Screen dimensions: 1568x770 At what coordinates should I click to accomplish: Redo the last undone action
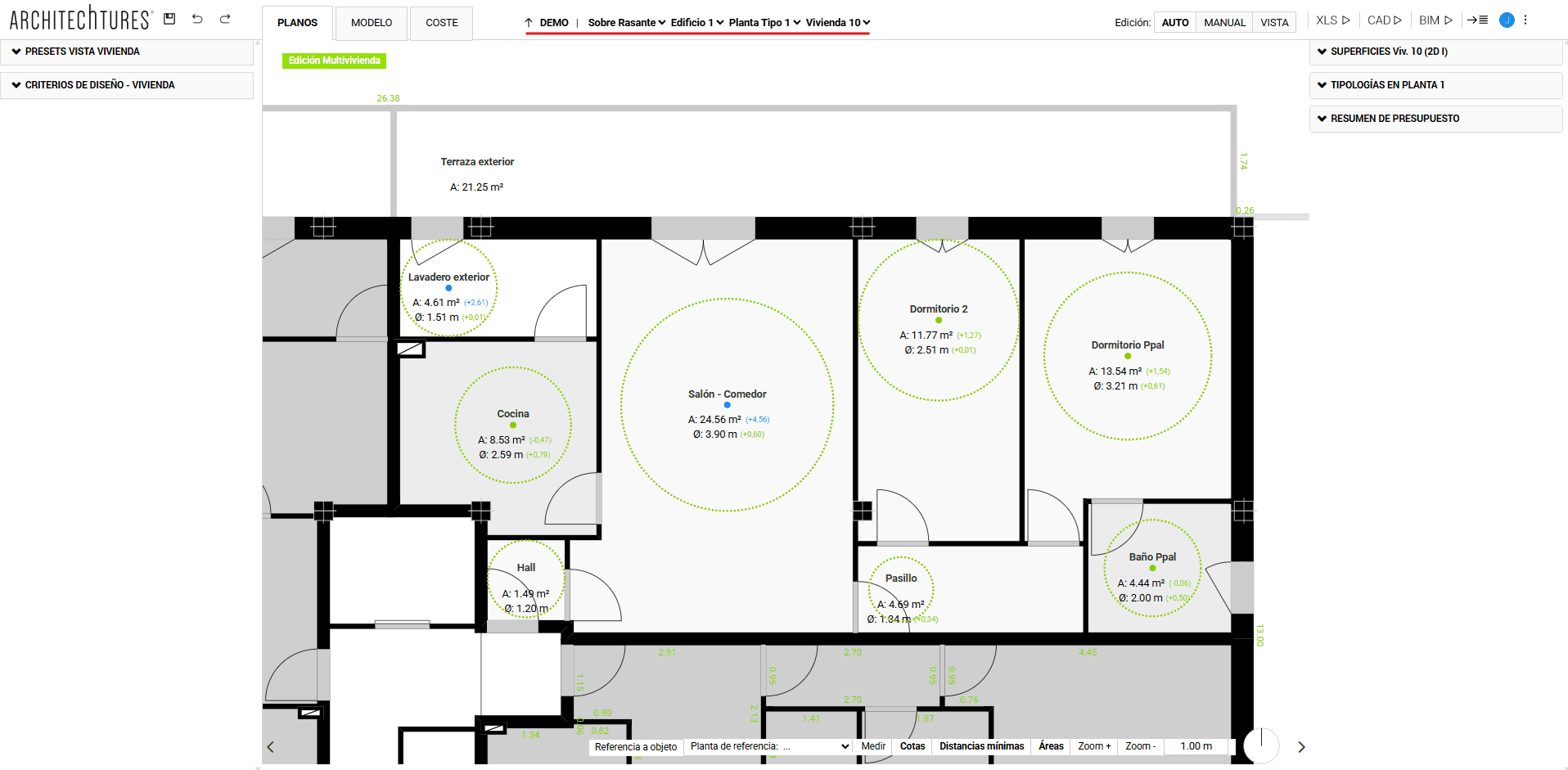[225, 19]
